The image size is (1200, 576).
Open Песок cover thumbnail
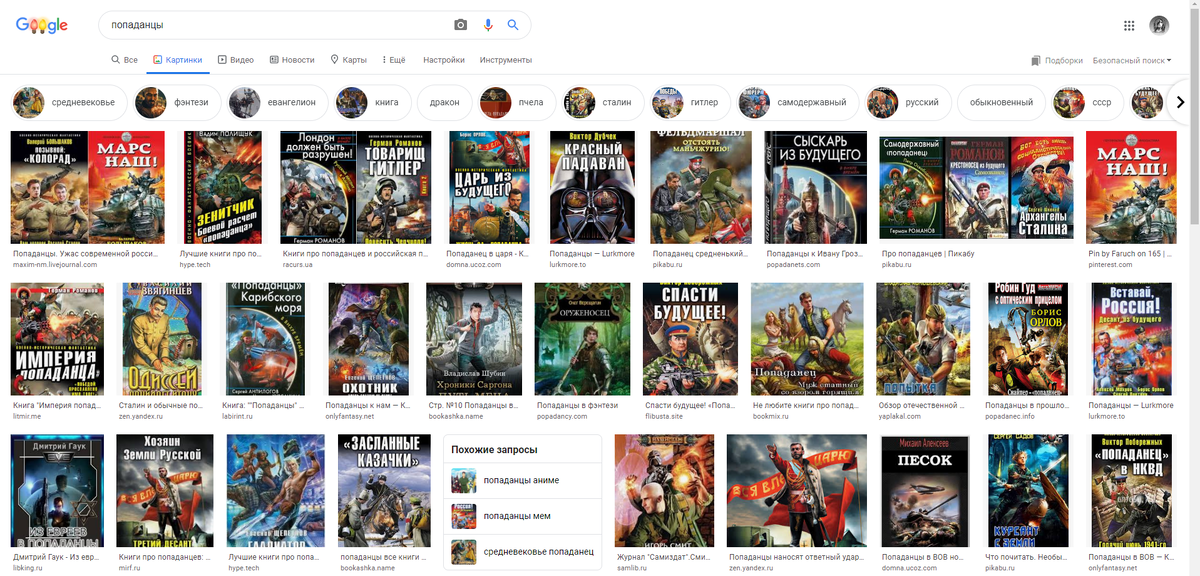point(924,492)
